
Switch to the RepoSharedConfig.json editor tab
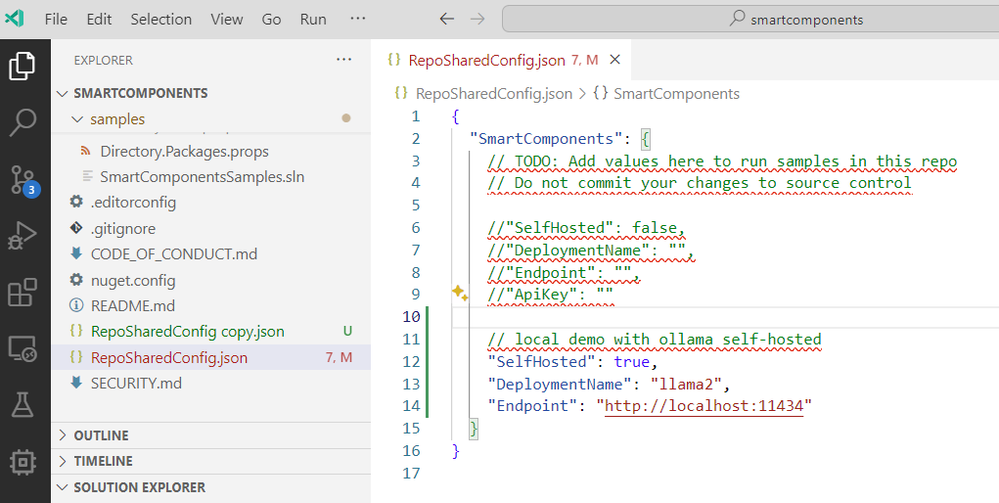tap(486, 60)
